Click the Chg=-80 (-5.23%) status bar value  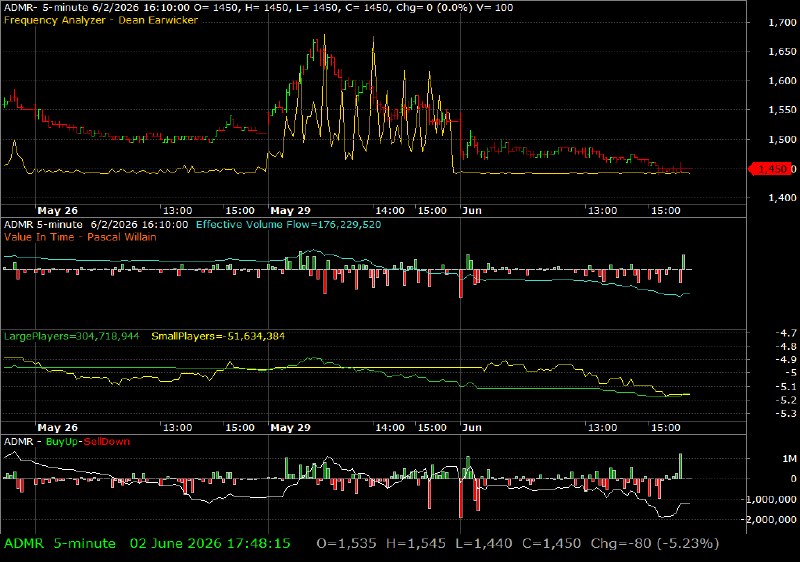(x=655, y=544)
